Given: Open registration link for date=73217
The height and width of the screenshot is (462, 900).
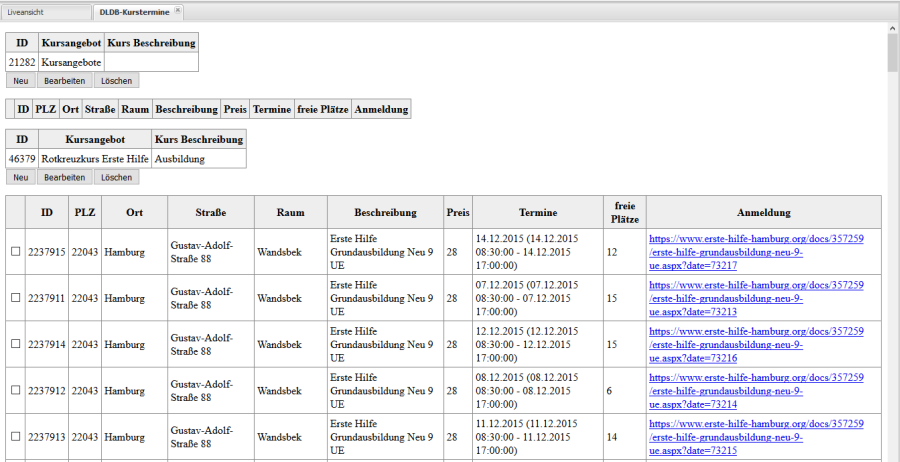Looking at the screenshot, I should [x=755, y=252].
